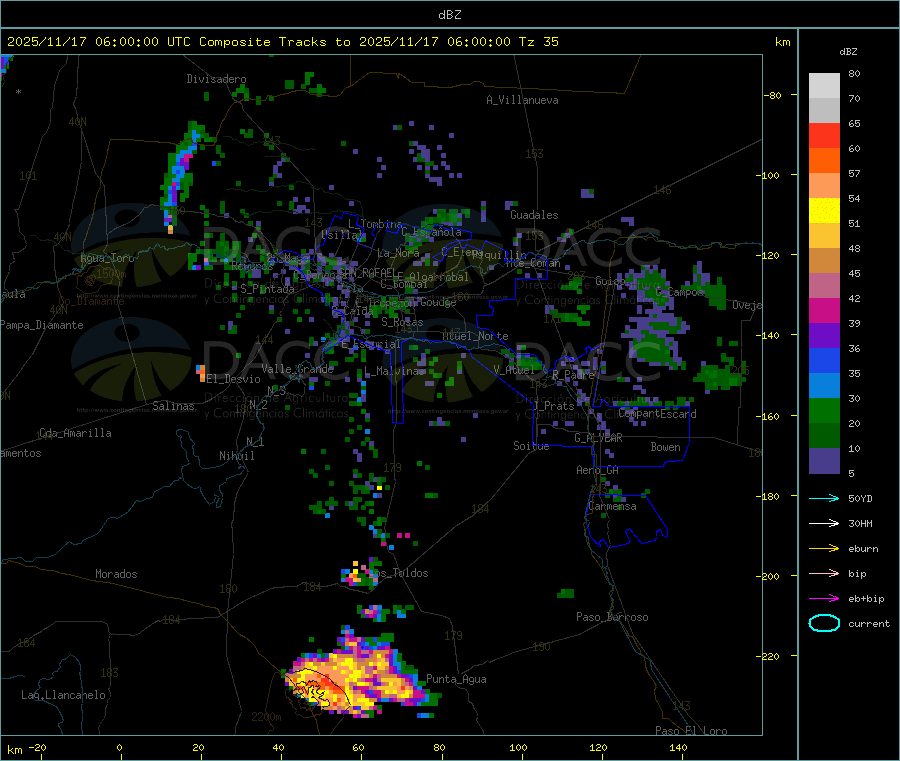Click the 'Punta_Agua' map label
900x761 pixels.
tap(456, 679)
